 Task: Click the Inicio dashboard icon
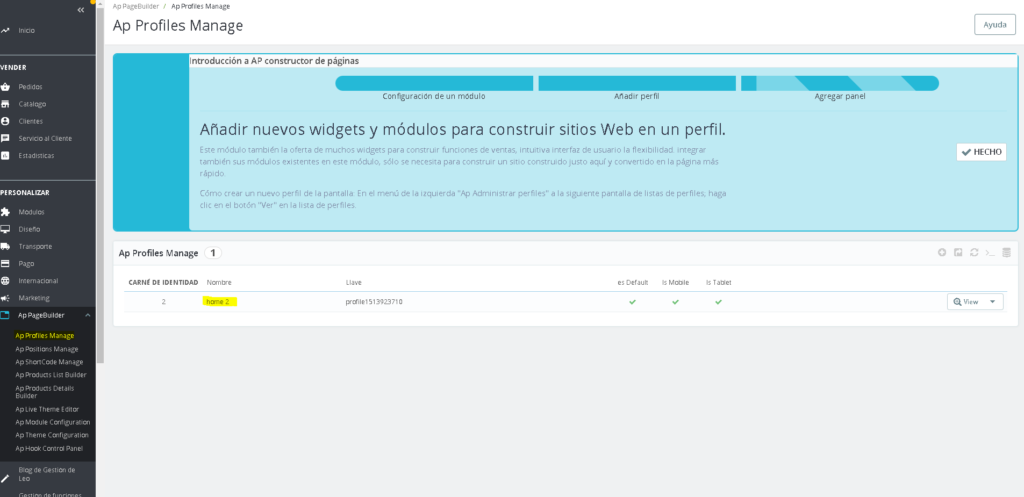coord(5,31)
